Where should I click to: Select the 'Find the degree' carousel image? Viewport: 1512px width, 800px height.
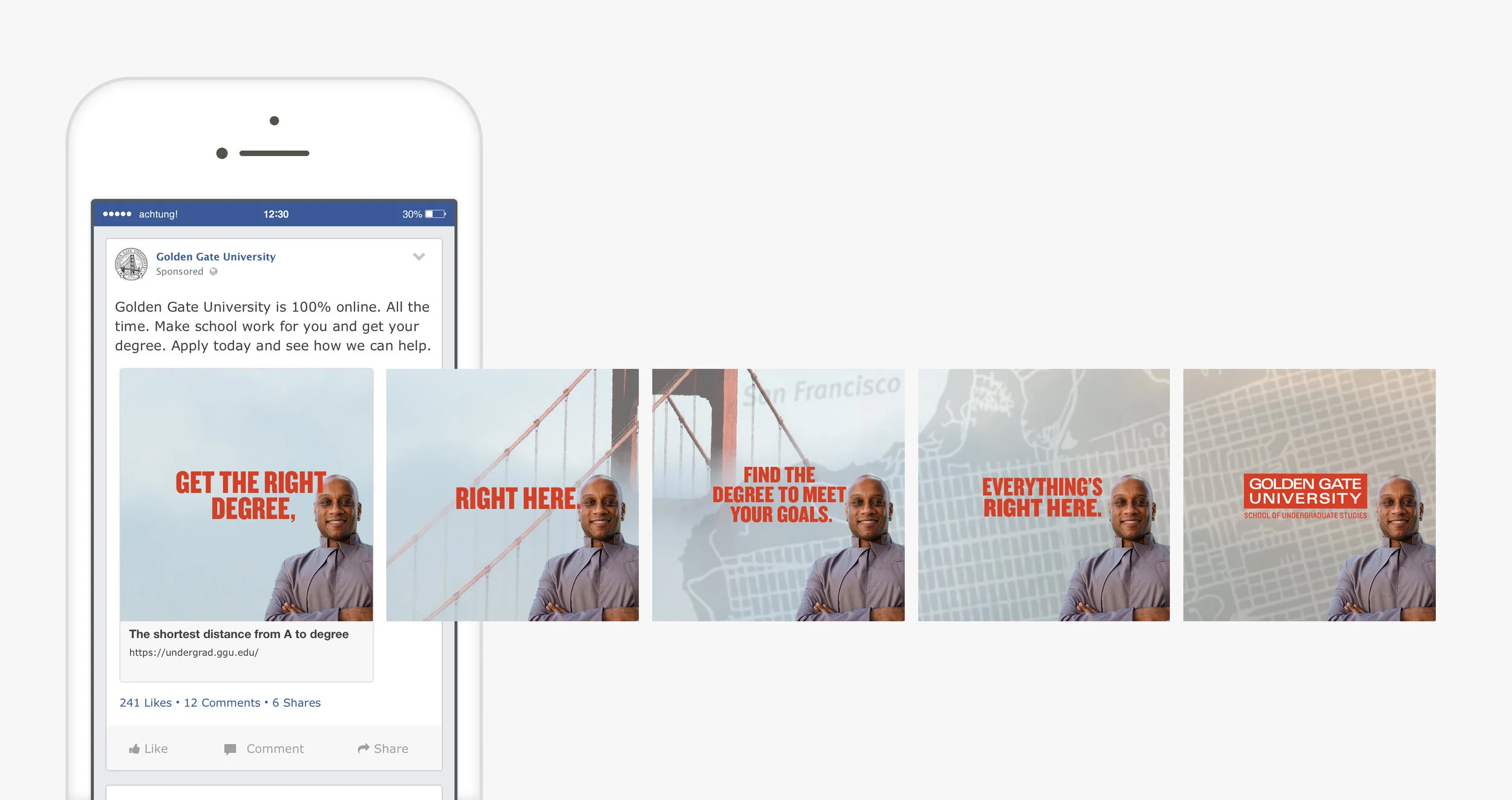click(778, 495)
